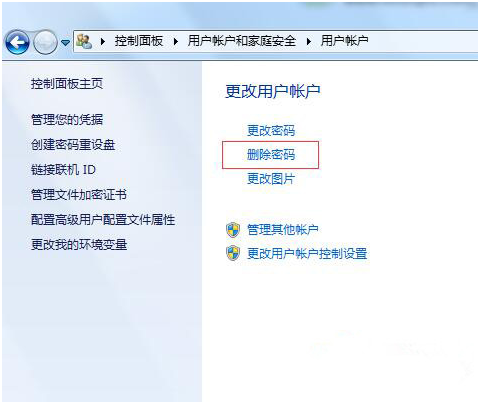This screenshot has width=480, height=404.
Task: Open 控制面板主页 link
Action: 67,84
